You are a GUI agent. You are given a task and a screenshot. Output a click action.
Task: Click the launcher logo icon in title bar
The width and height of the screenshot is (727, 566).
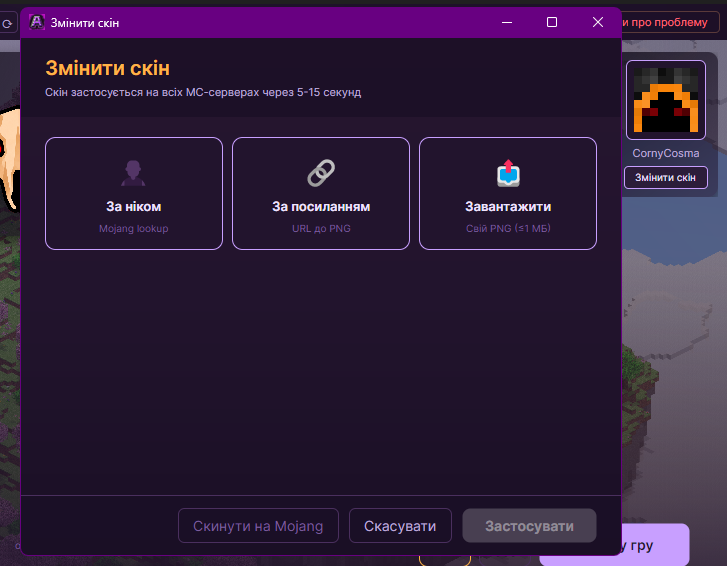[37, 22]
